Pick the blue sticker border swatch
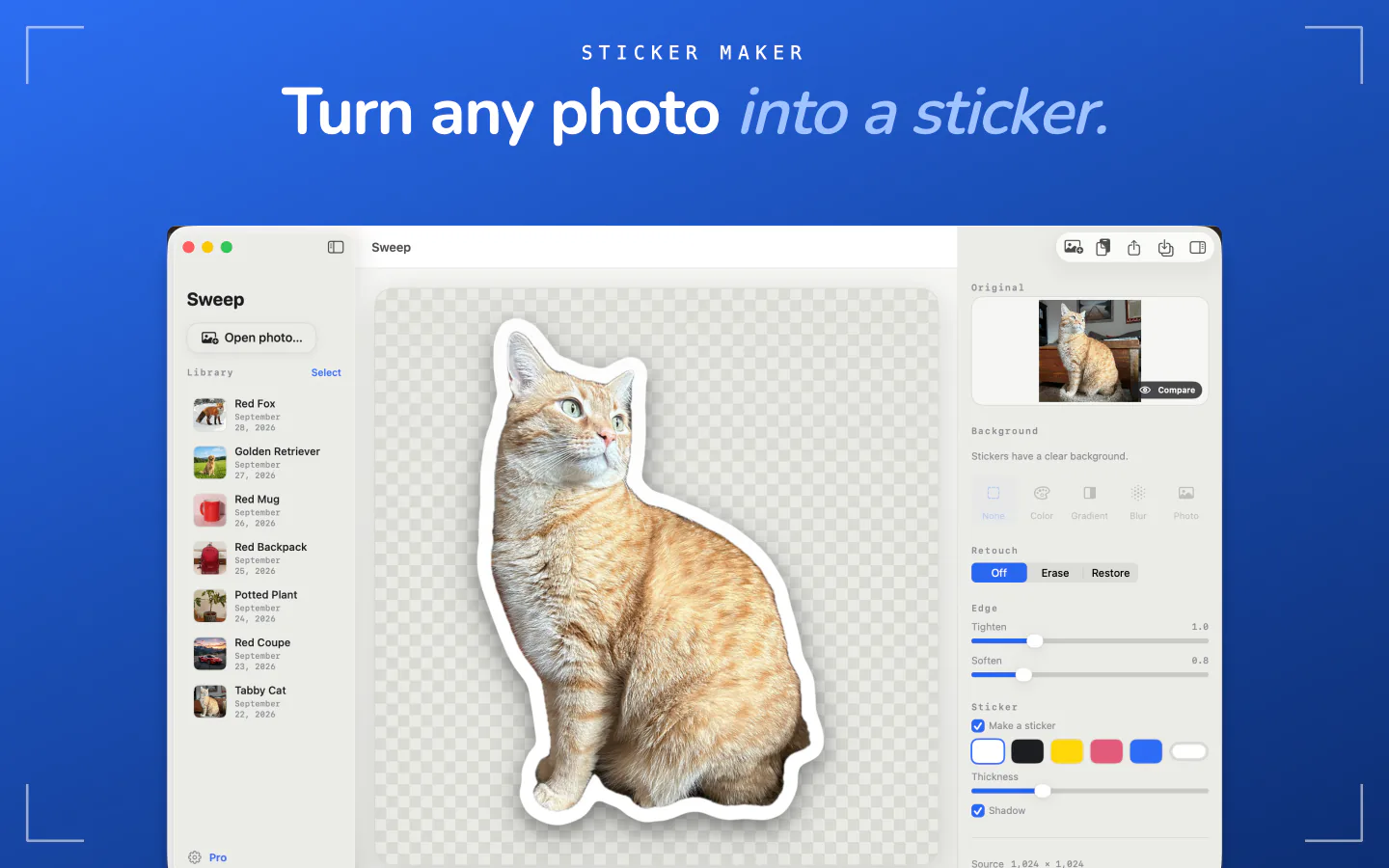 1146,751
